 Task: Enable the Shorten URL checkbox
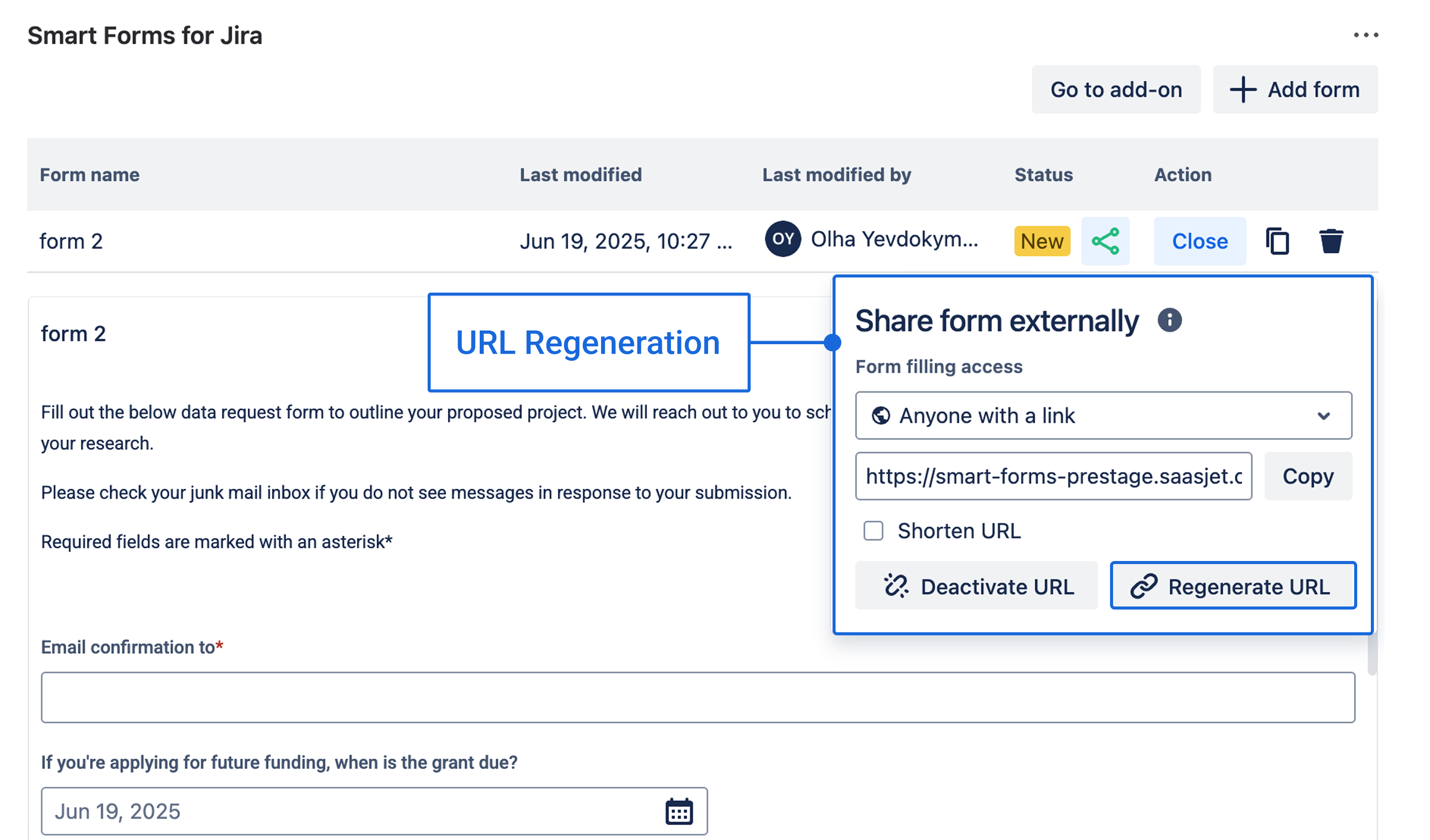point(873,531)
